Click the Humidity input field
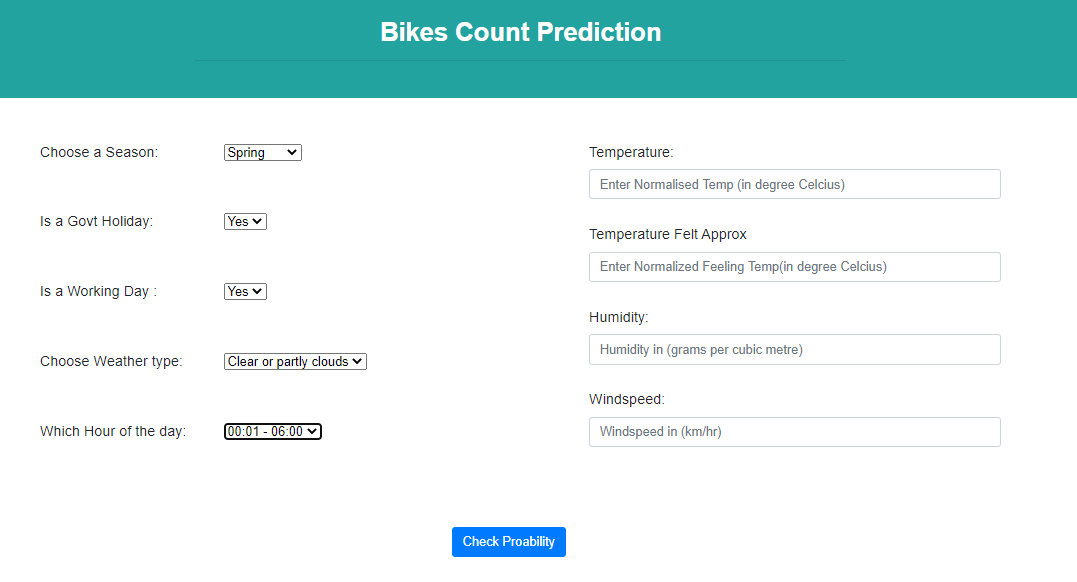Image resolution: width=1077 pixels, height=582 pixels. [794, 349]
